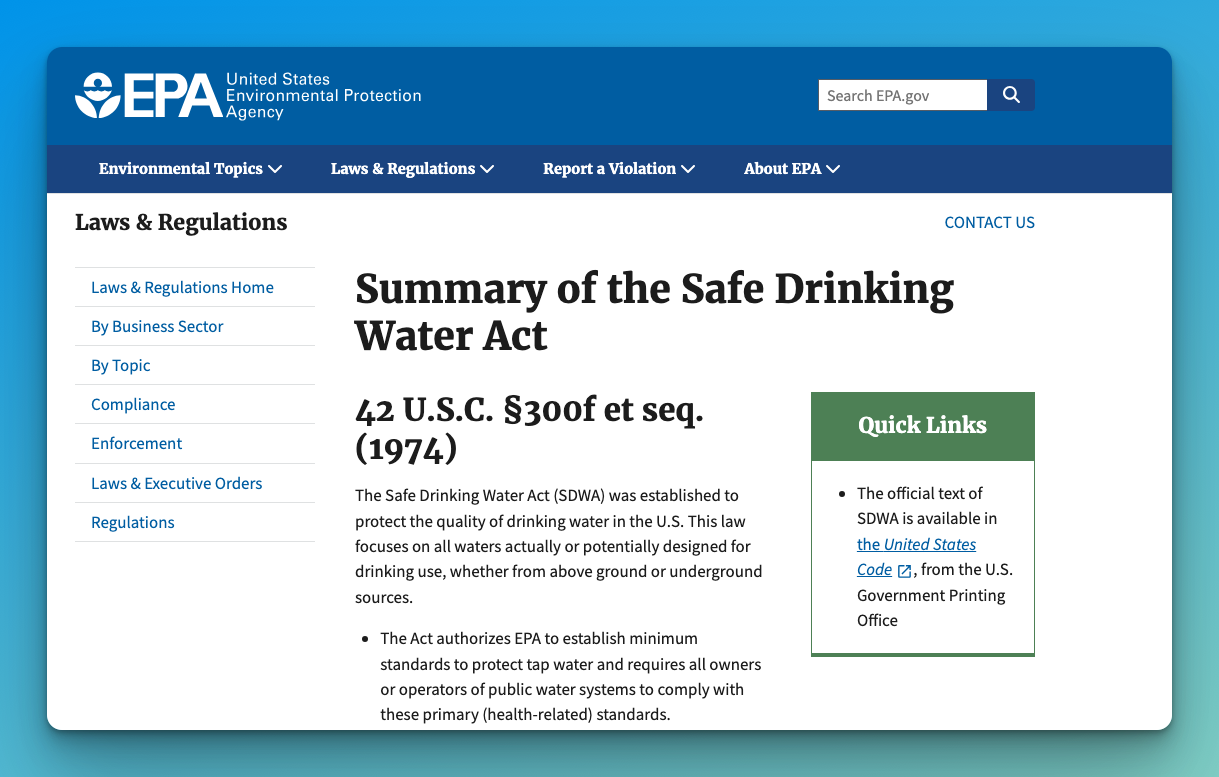This screenshot has width=1219, height=777.
Task: Click the Laws & Regulations section heading
Action: pyautogui.click(x=181, y=222)
